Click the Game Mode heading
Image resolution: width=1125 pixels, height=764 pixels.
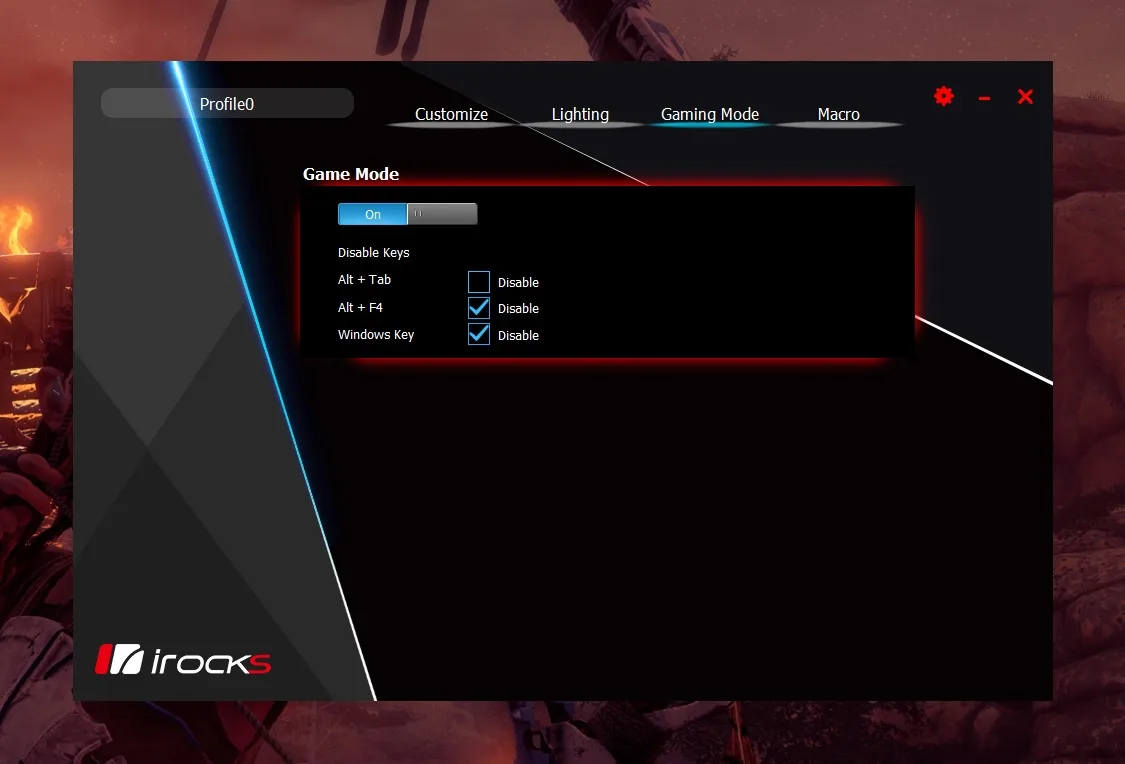pos(351,174)
